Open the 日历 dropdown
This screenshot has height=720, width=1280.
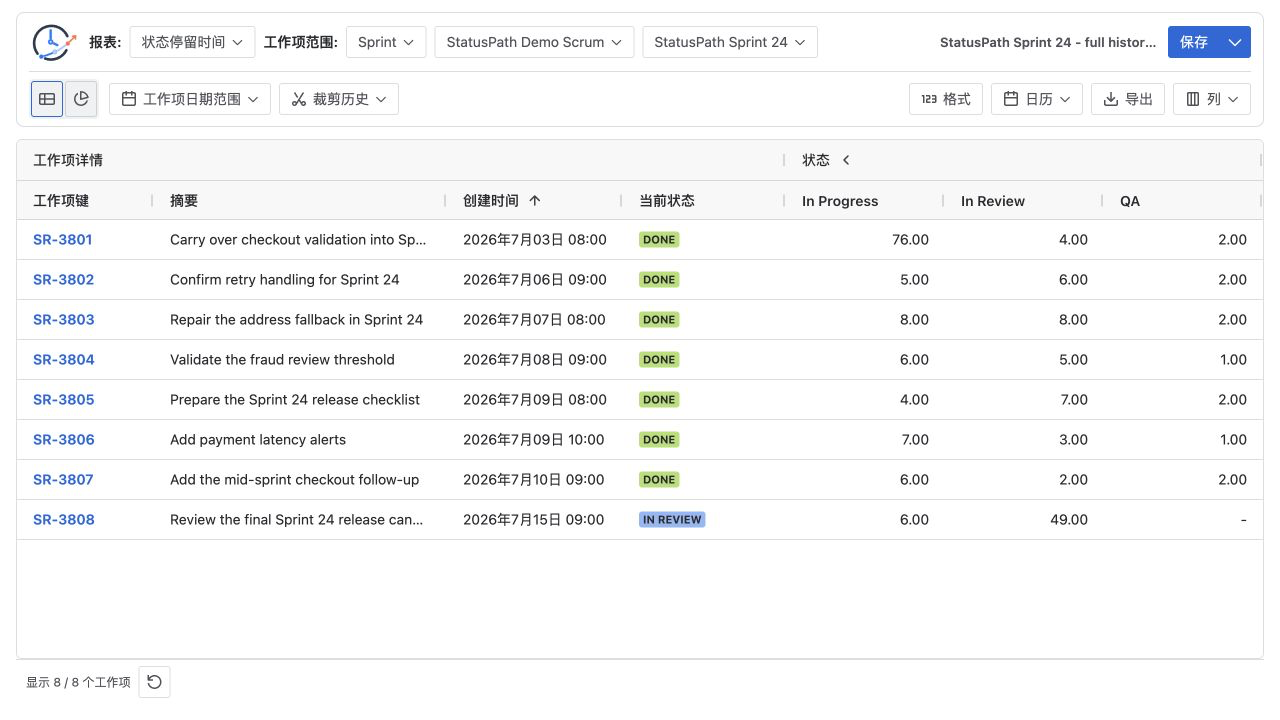(1037, 99)
